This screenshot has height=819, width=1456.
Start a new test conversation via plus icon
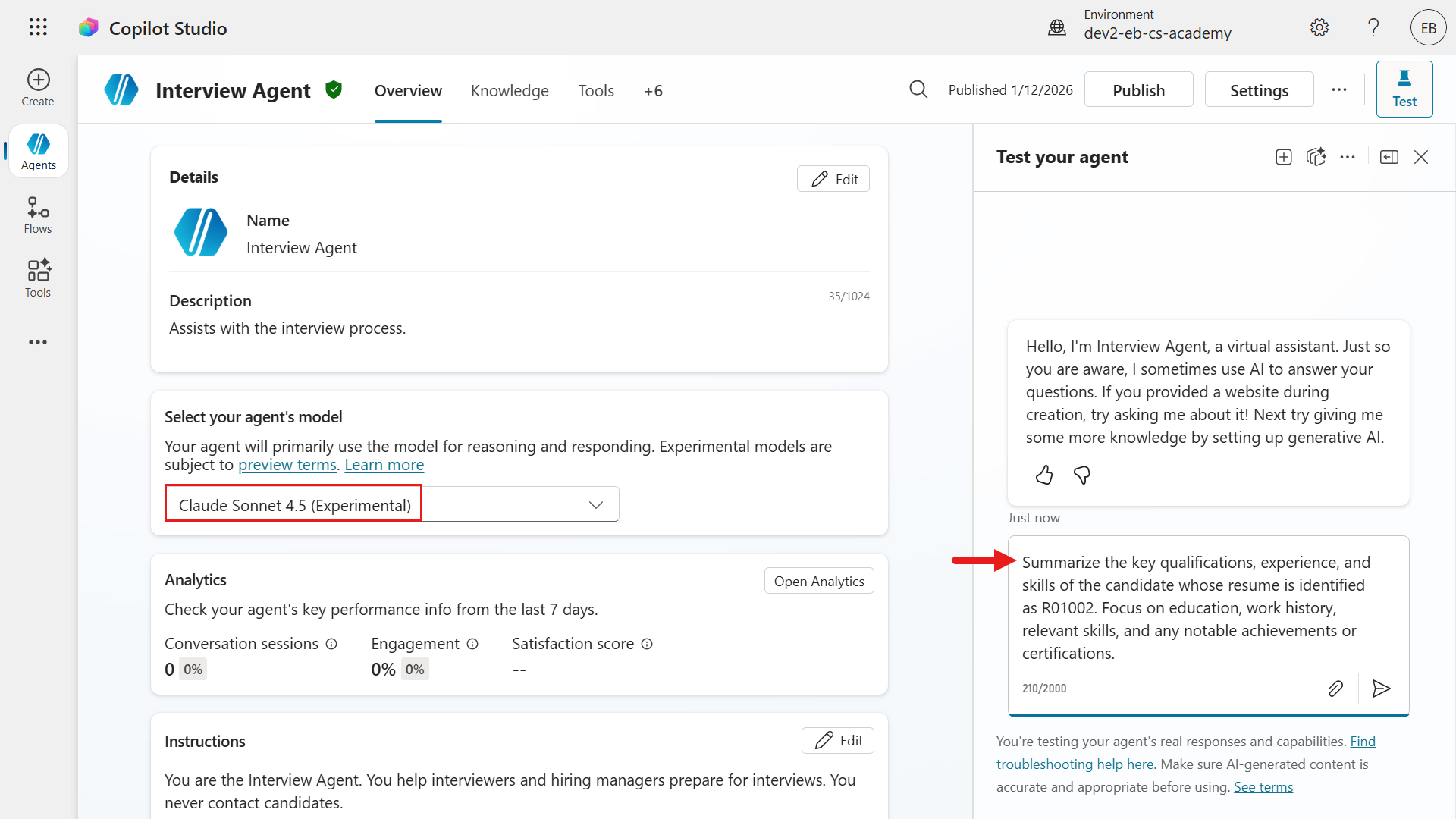1283,157
